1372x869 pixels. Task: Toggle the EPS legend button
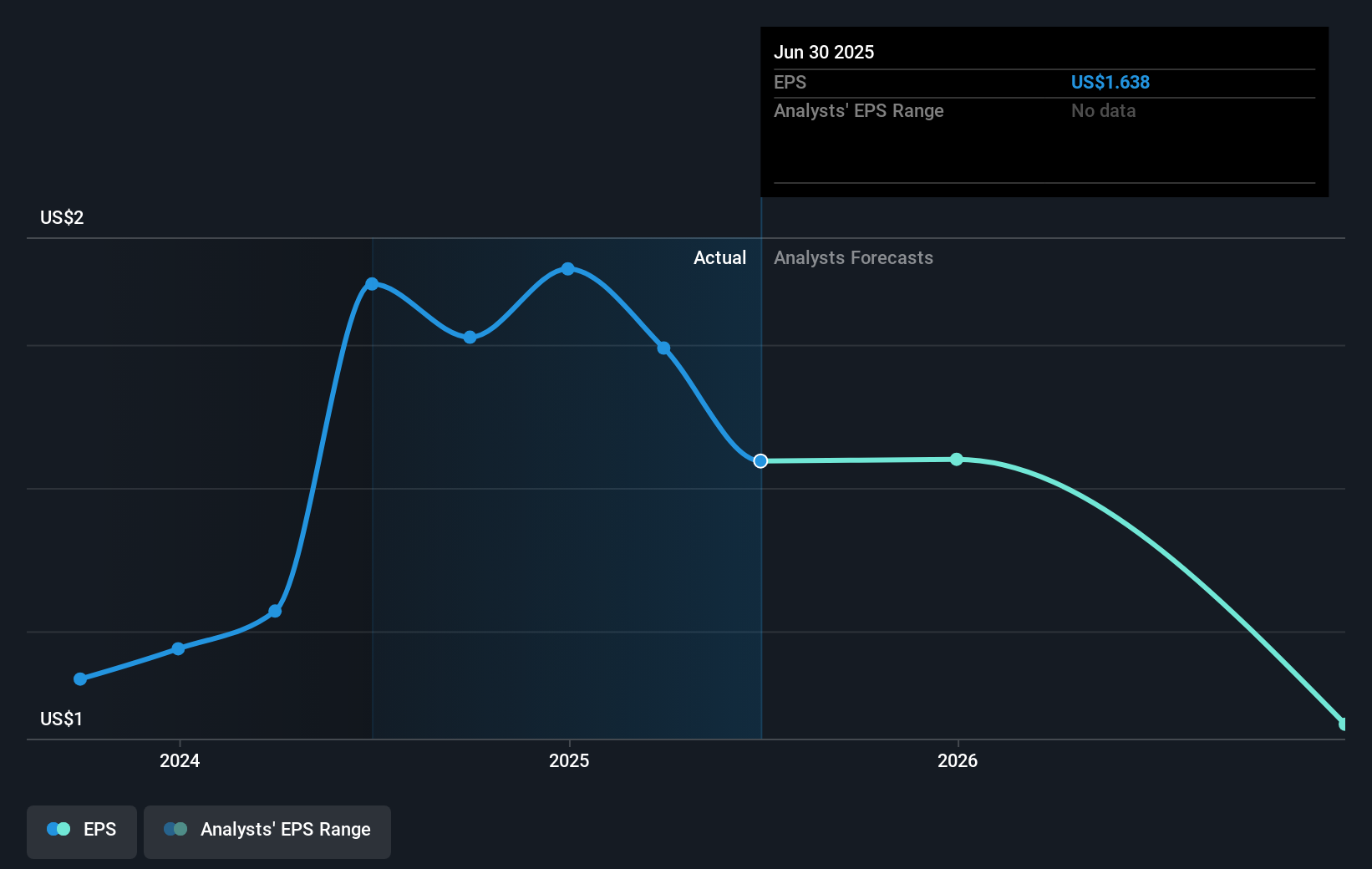pyautogui.click(x=82, y=831)
